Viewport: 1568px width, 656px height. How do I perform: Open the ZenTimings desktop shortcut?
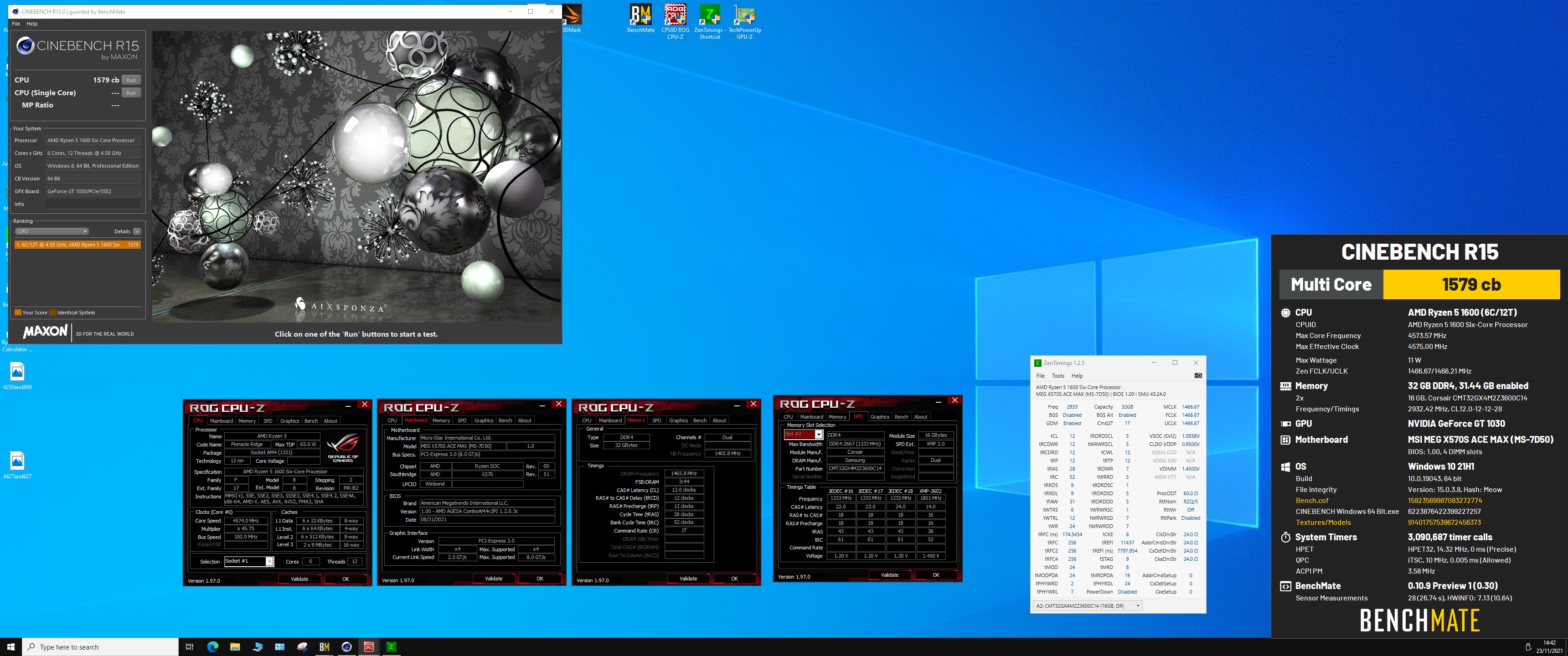[710, 21]
